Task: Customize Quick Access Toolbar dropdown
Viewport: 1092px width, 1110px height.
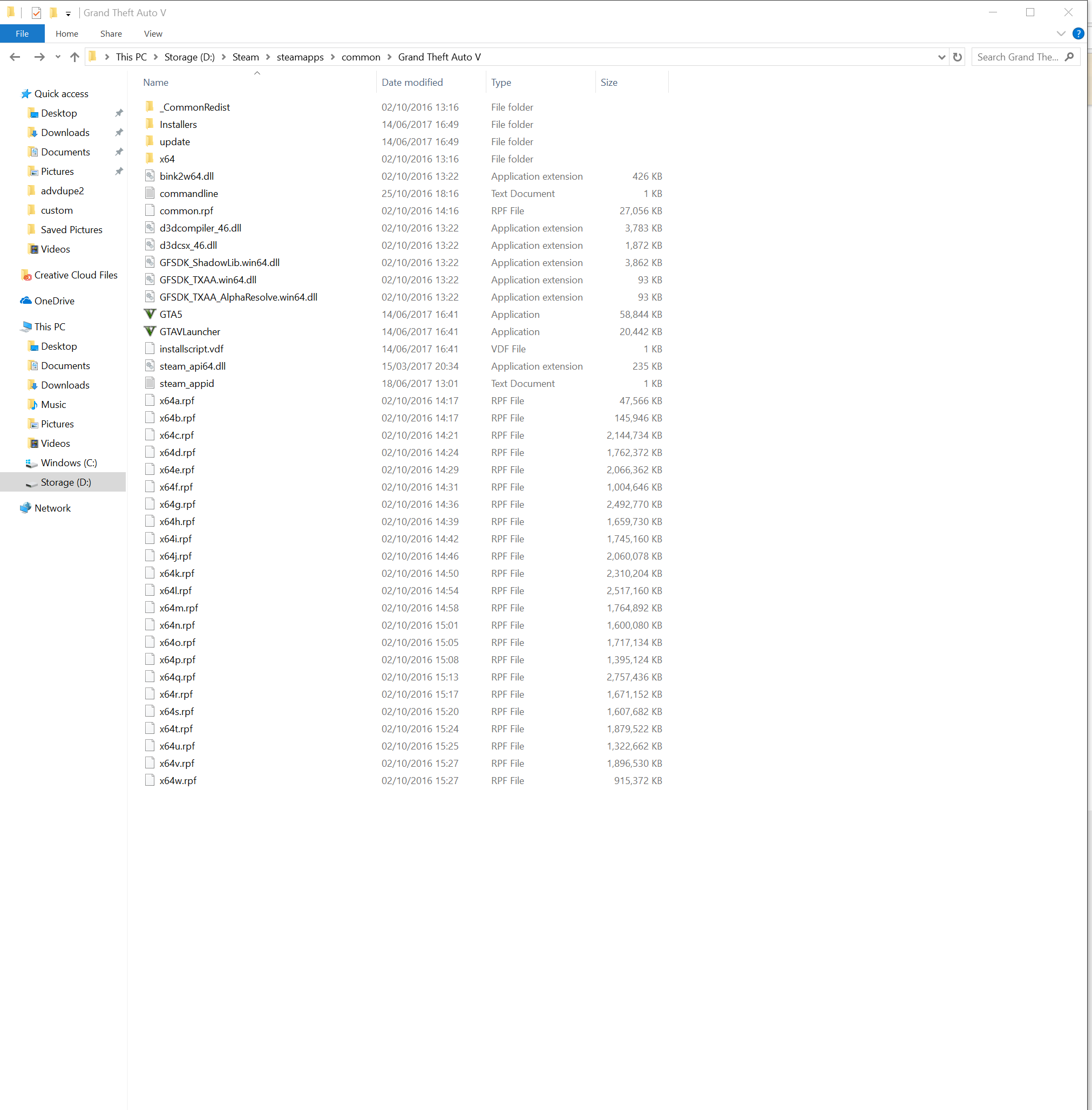Action: 68,13
